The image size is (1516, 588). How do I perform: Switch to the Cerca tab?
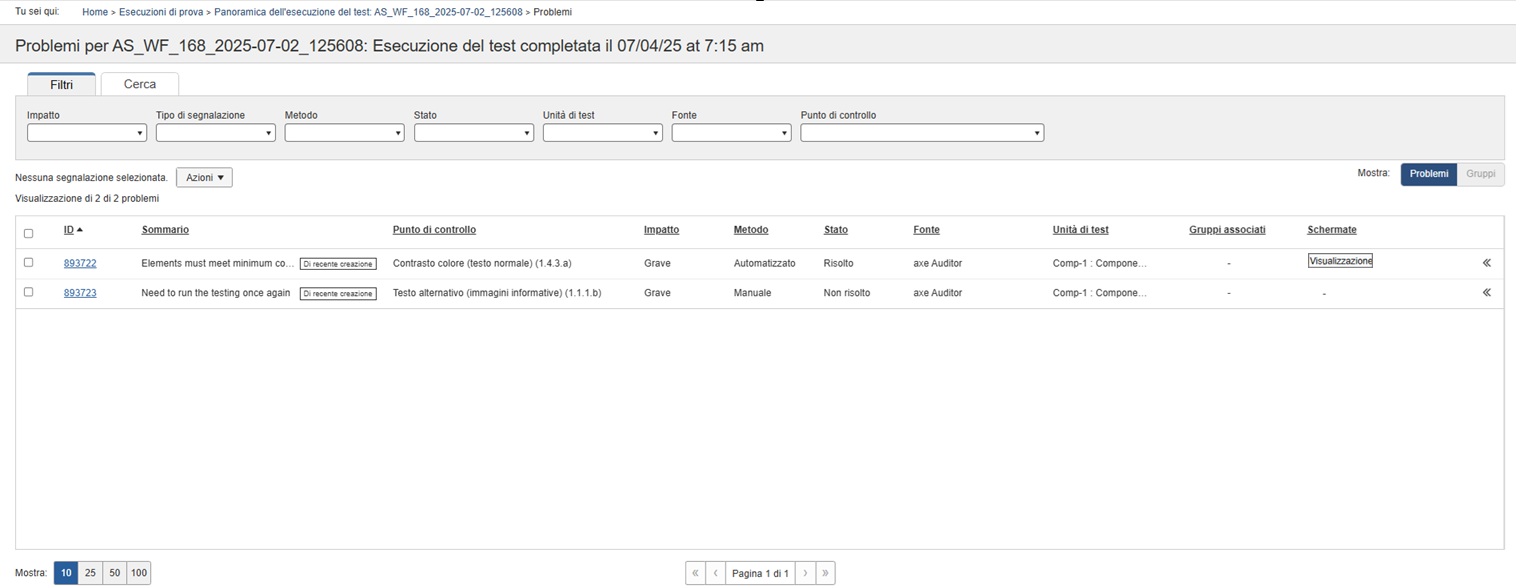pyautogui.click(x=140, y=84)
